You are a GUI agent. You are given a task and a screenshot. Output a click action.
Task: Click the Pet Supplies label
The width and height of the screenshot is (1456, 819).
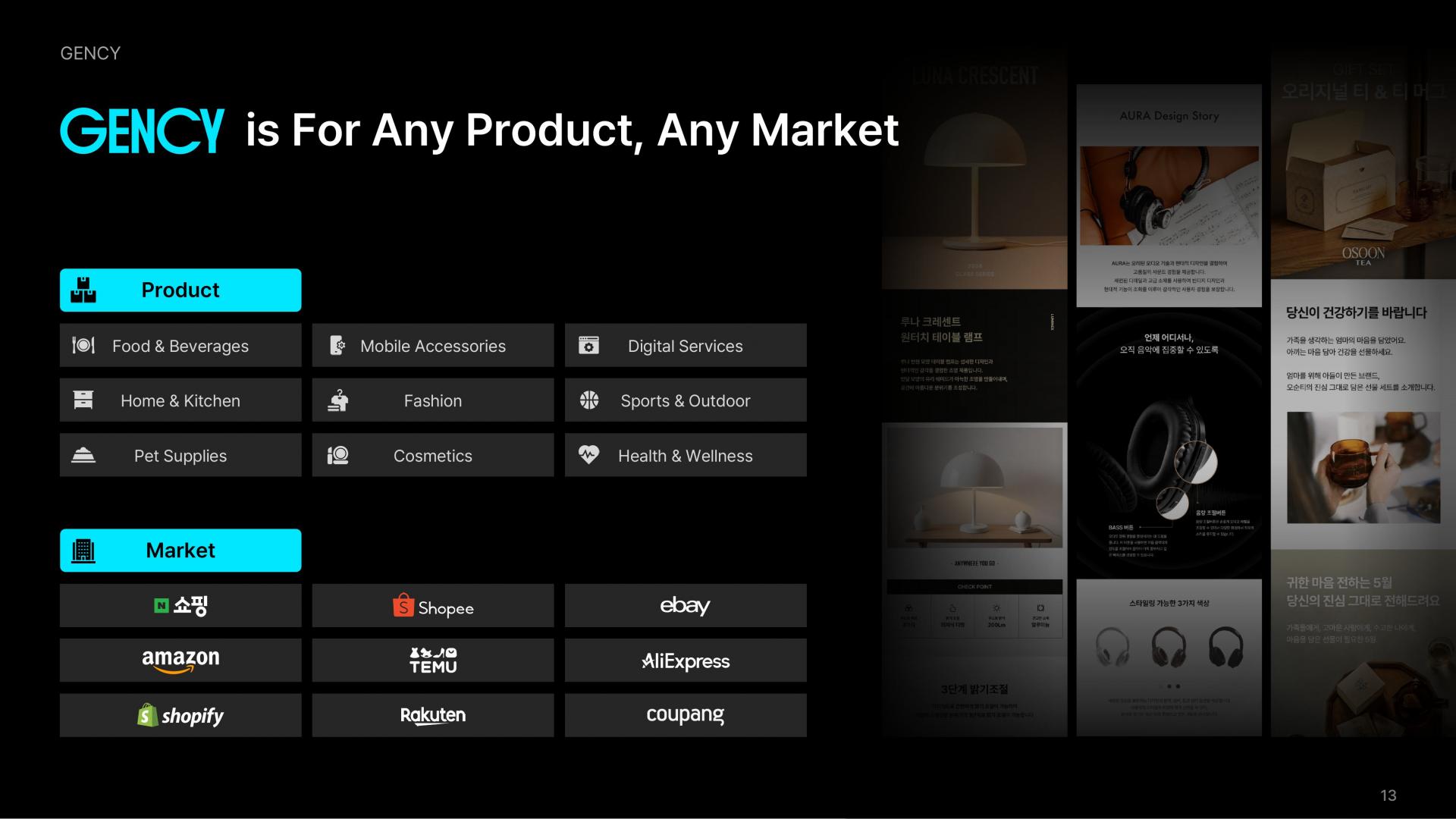[x=180, y=456]
